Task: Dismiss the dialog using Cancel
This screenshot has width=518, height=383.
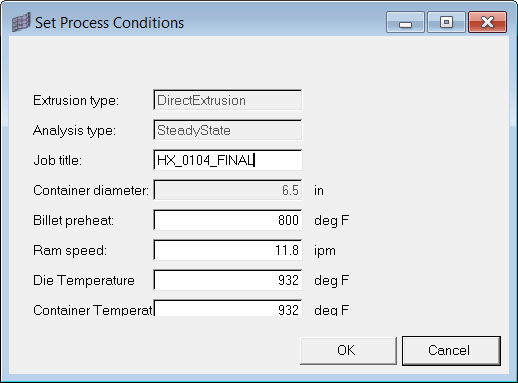Action: coord(451,351)
